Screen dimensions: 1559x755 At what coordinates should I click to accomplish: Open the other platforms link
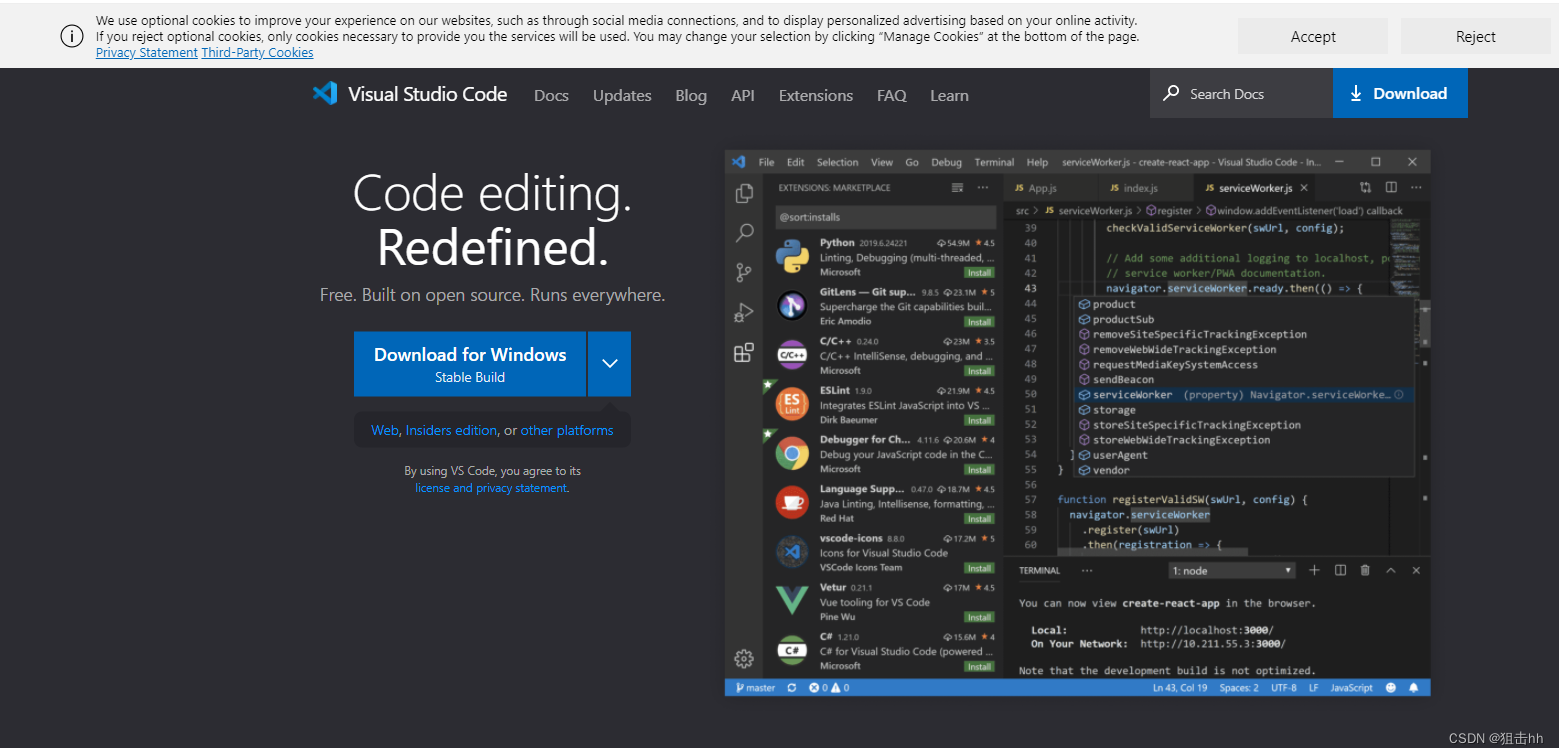click(567, 430)
